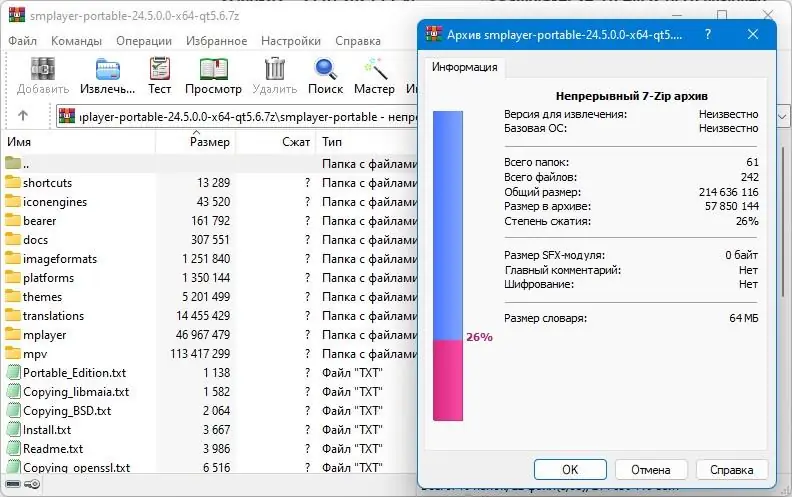Select the imageformats folder icon
This screenshot has width=792, height=497.
pyautogui.click(x=13, y=259)
